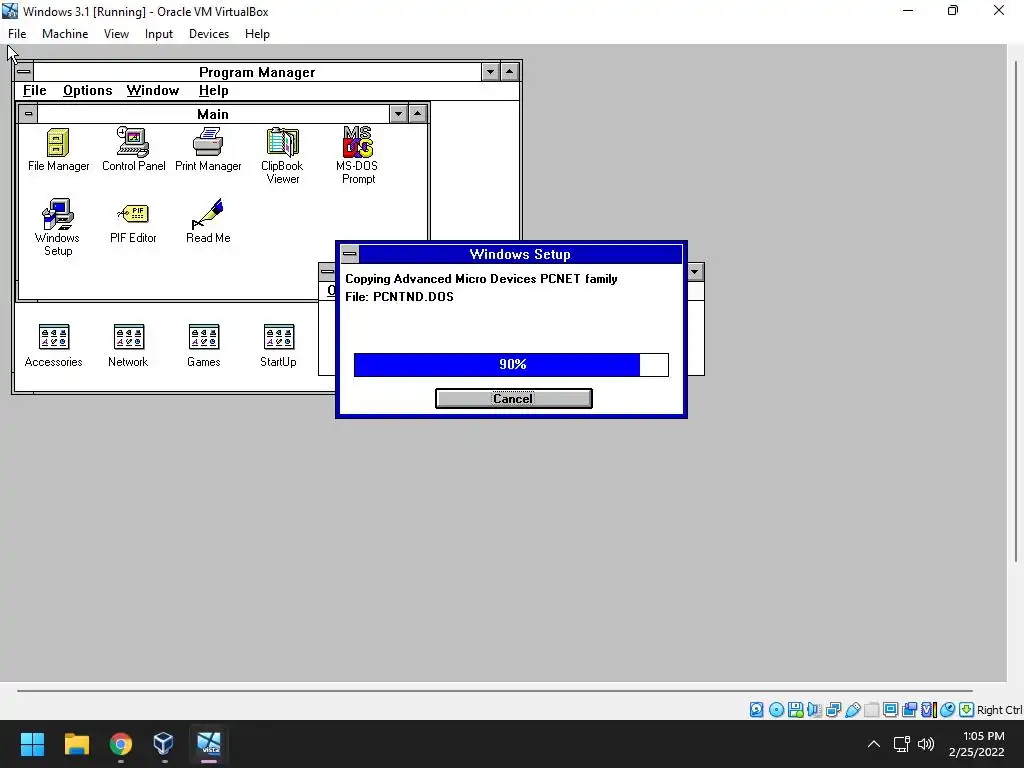Click the keyboard capture green arrow icon
Image resolution: width=1024 pixels, height=768 pixels.
pos(967,710)
